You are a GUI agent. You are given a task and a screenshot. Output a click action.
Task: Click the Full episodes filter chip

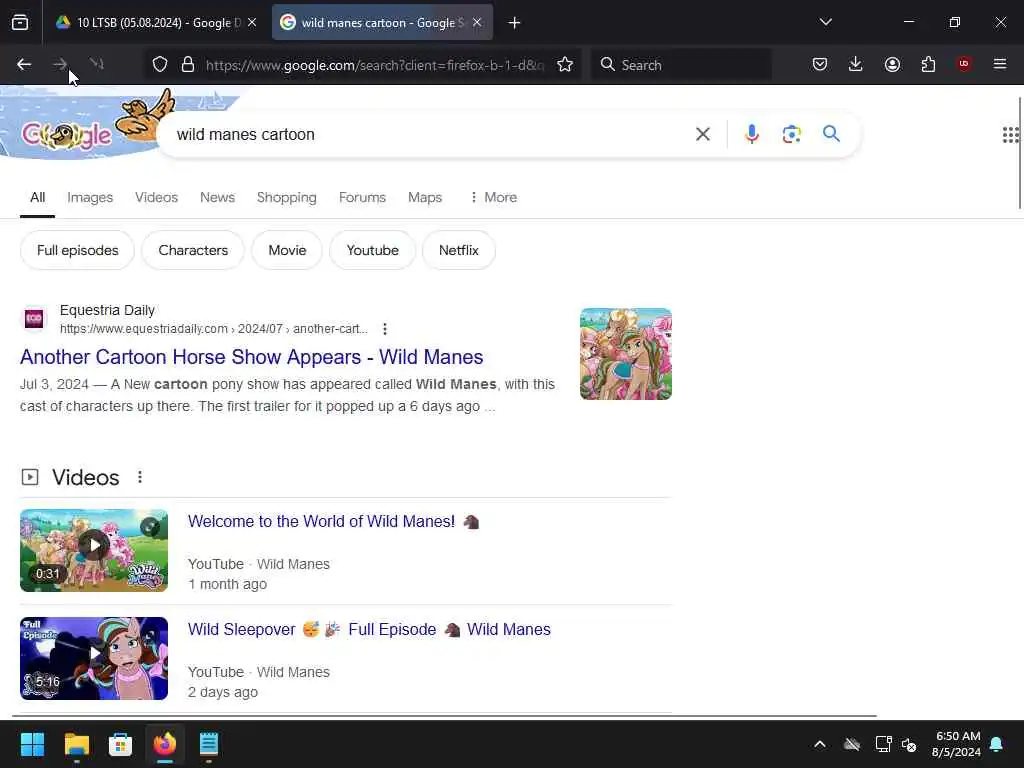(x=77, y=250)
